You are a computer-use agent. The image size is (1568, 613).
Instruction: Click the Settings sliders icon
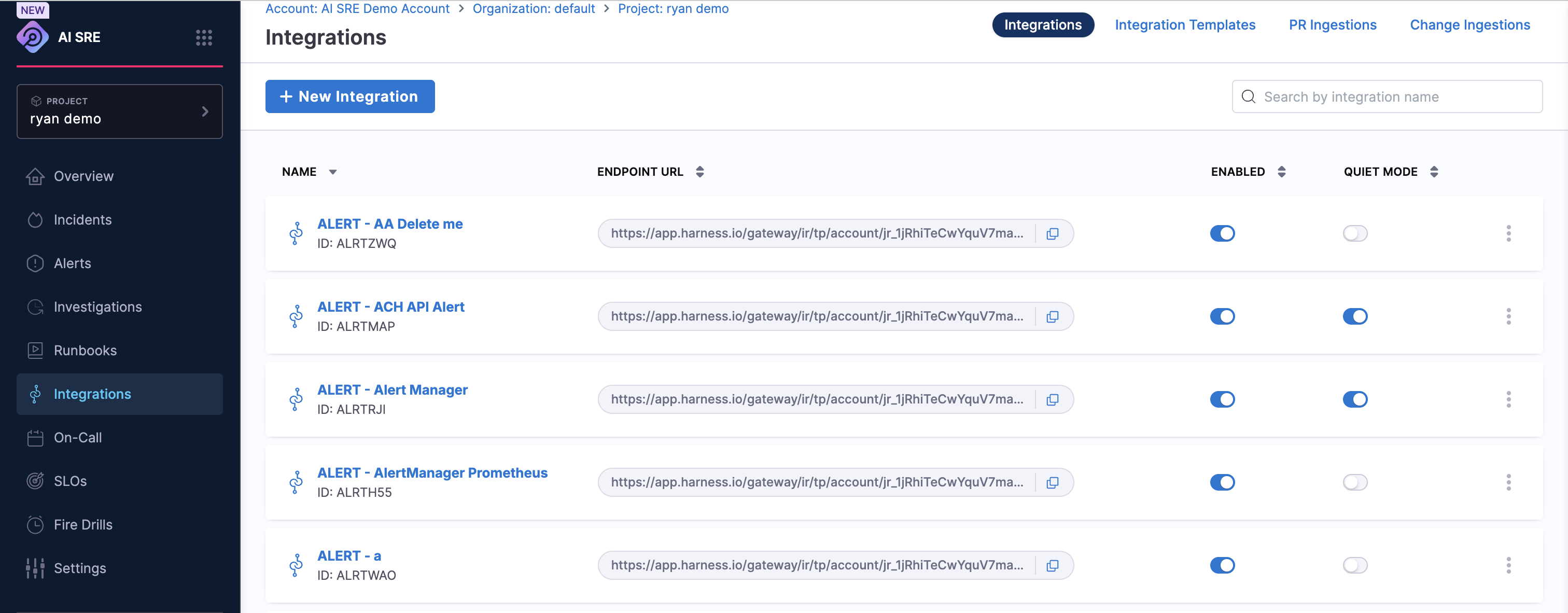coord(35,568)
